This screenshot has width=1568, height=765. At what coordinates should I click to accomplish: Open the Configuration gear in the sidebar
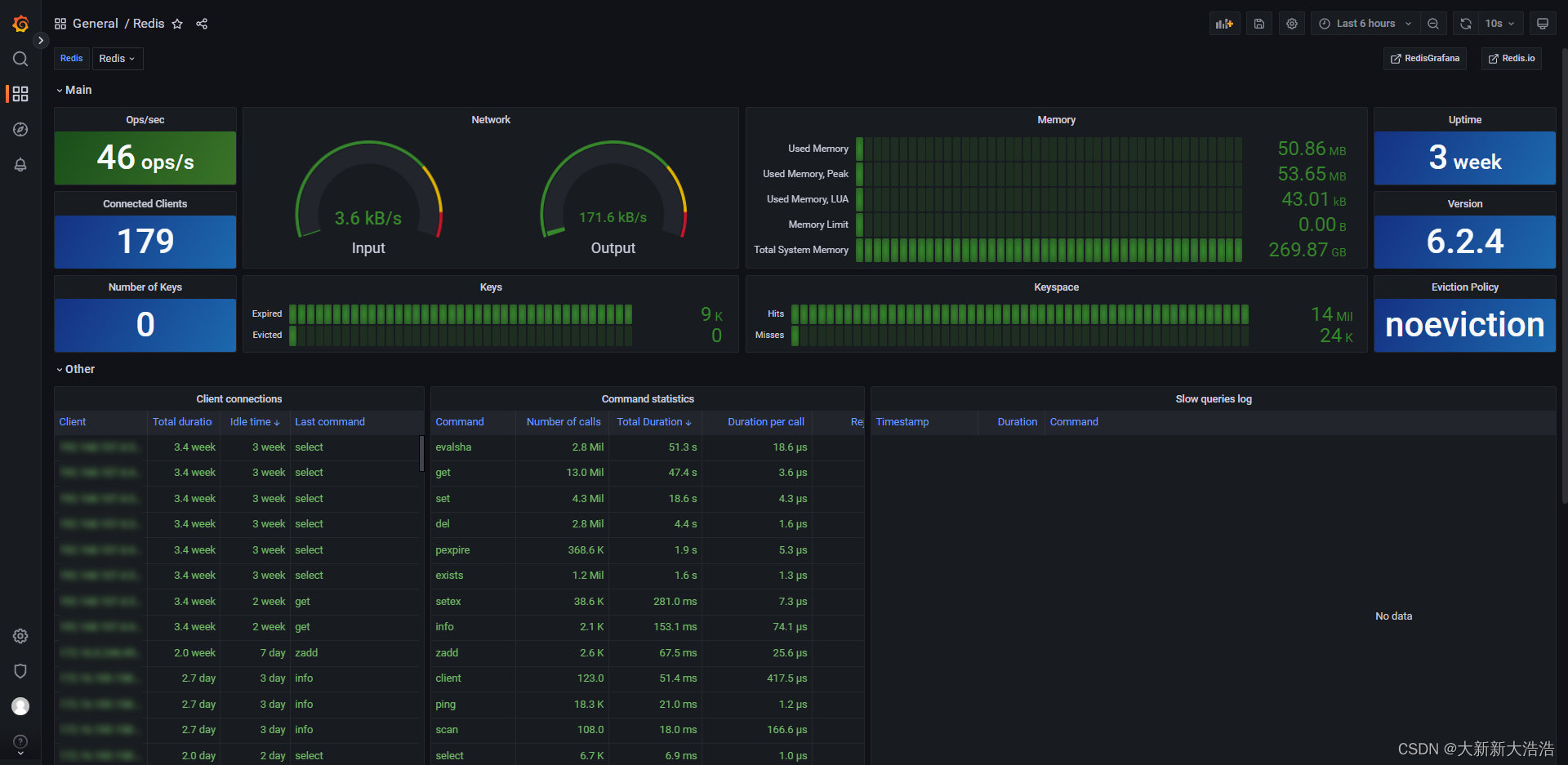click(x=20, y=636)
